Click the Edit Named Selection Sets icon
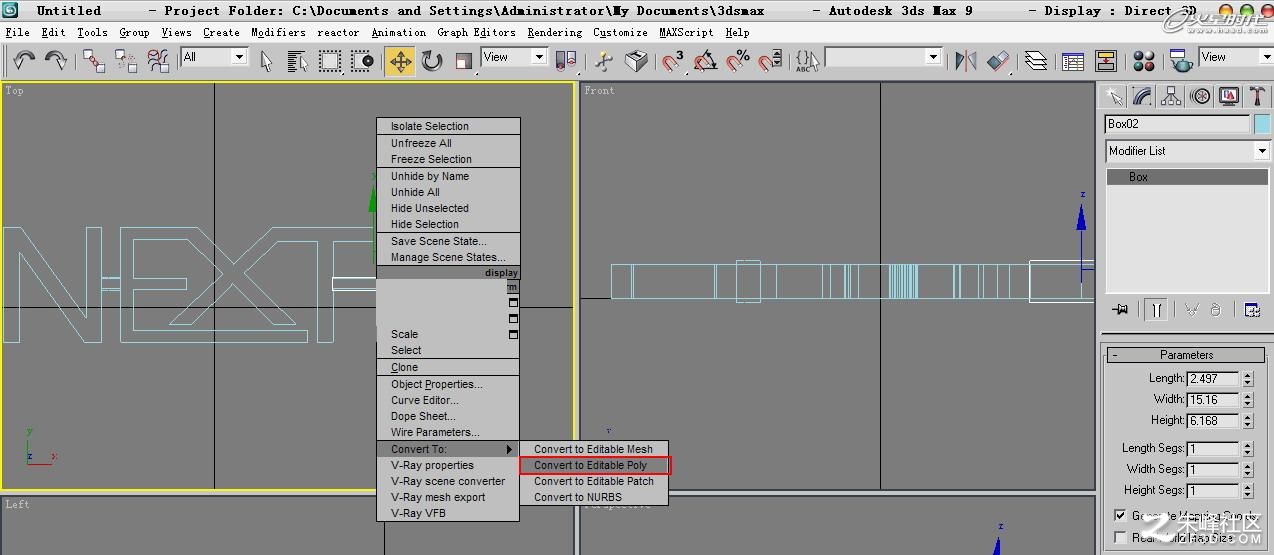 [807, 61]
